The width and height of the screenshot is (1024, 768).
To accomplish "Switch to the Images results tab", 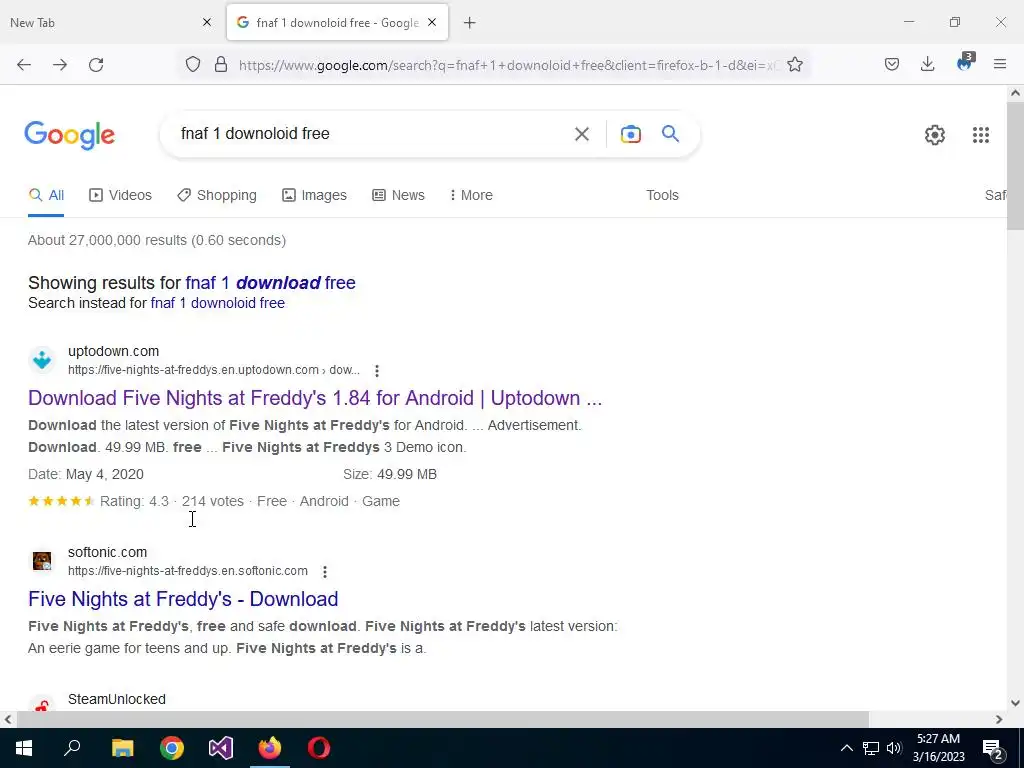I will click(314, 195).
